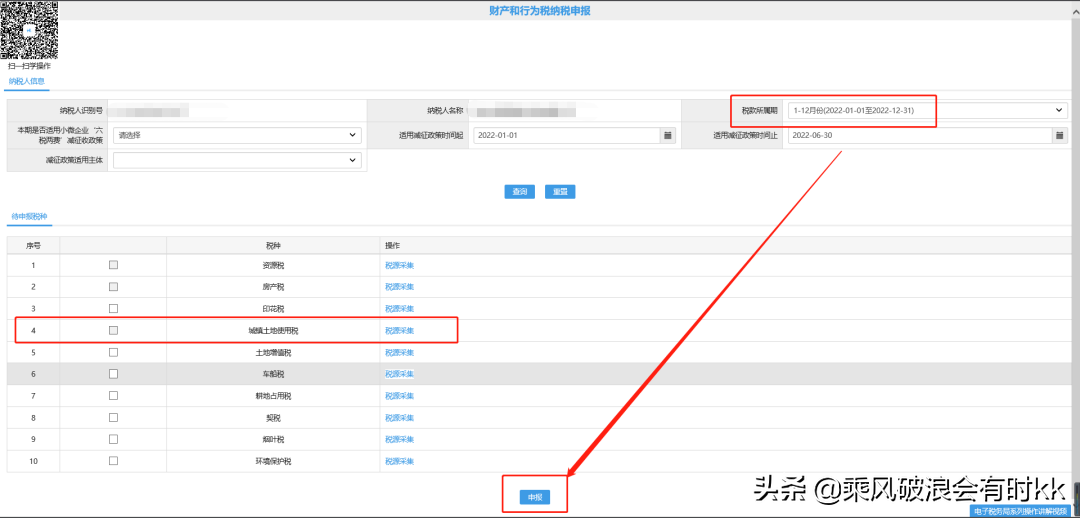Click the 重置 button
The height and width of the screenshot is (518, 1080).
click(559, 192)
